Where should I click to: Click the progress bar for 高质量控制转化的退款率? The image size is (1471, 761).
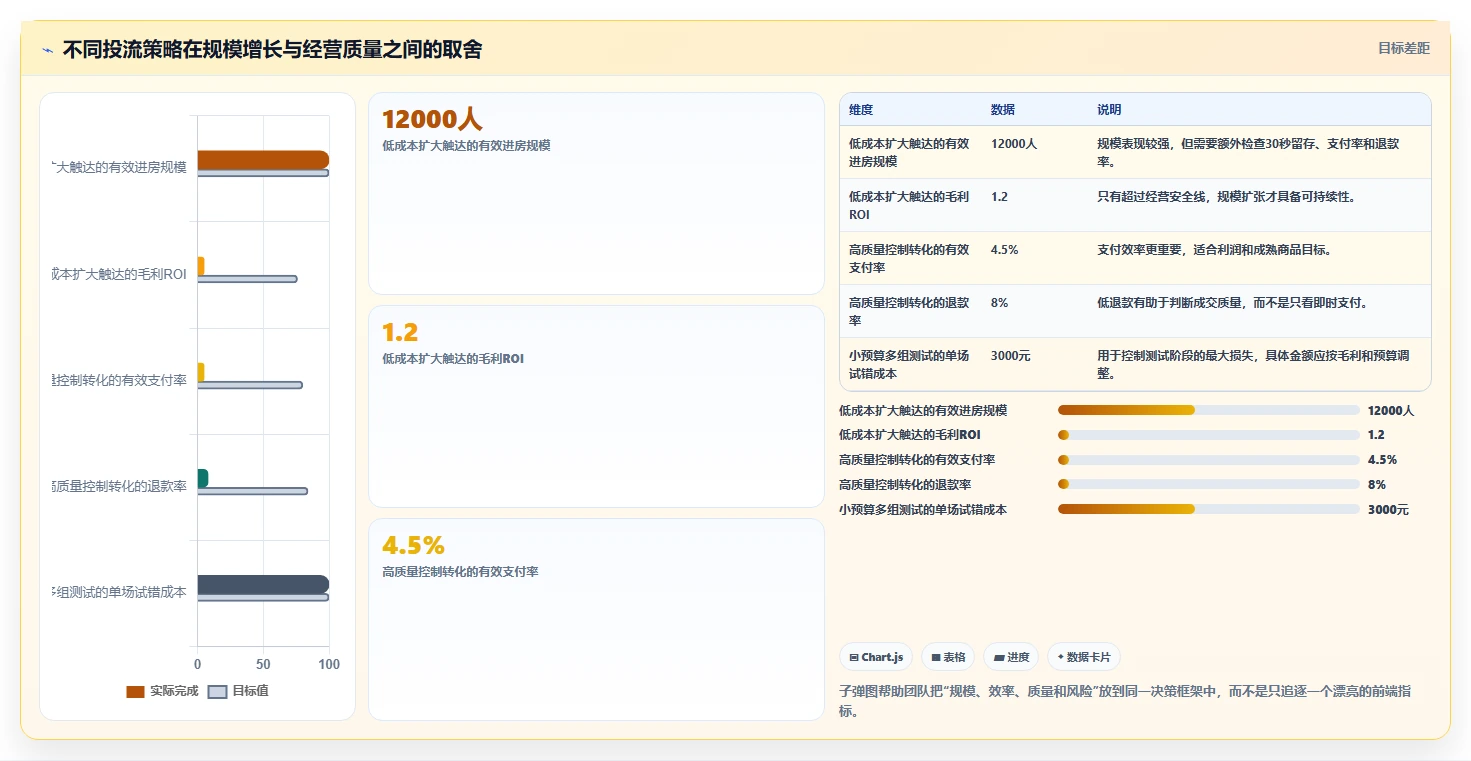[x=1208, y=485]
